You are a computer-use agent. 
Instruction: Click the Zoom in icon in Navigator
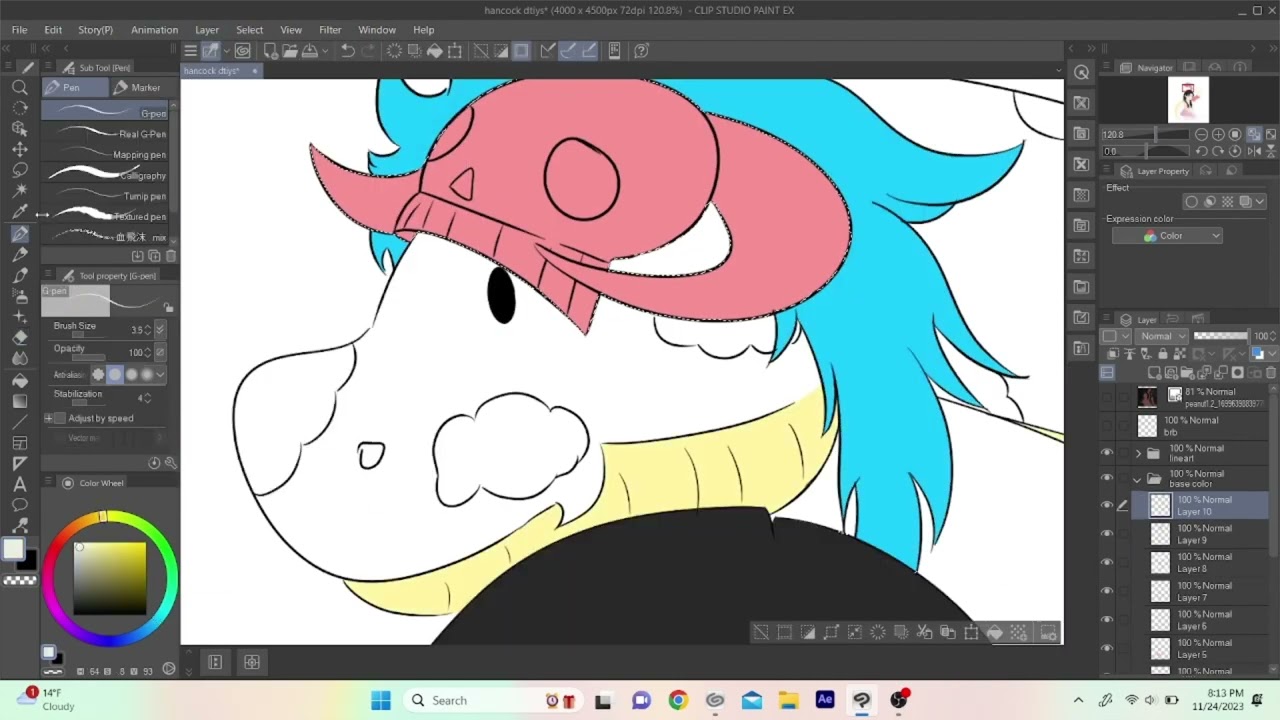[1218, 134]
